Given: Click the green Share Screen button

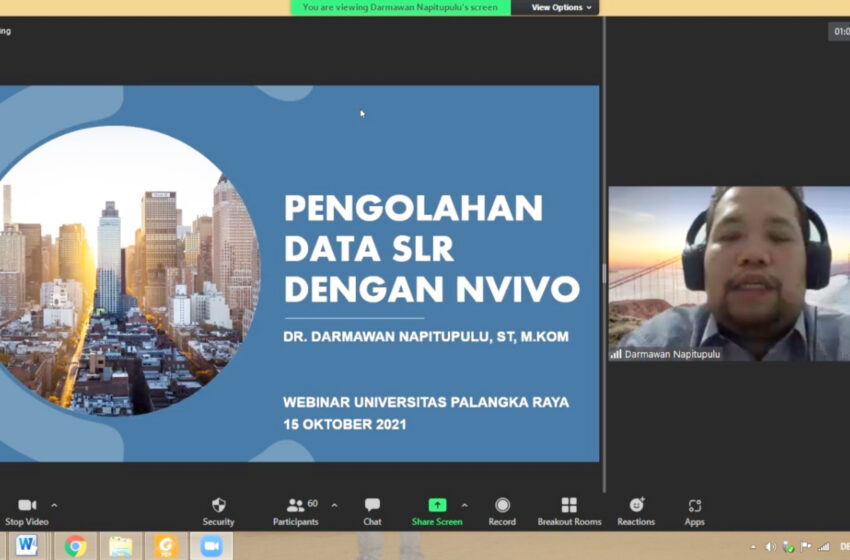Looking at the screenshot, I should 437,512.
